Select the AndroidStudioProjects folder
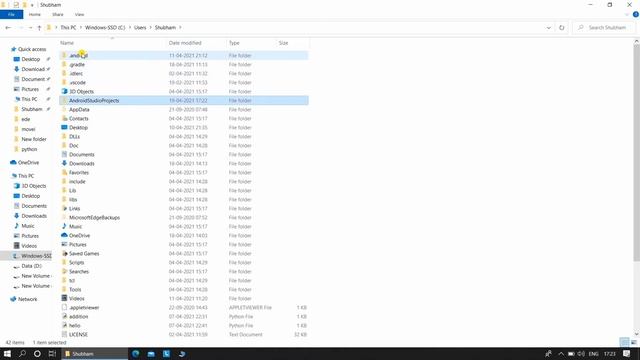 [x=184, y=100]
